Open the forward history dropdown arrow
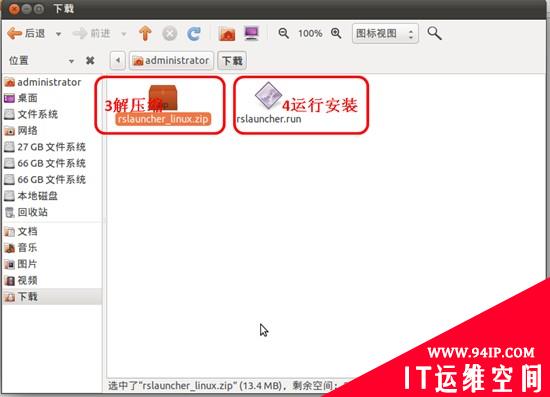 (123, 34)
